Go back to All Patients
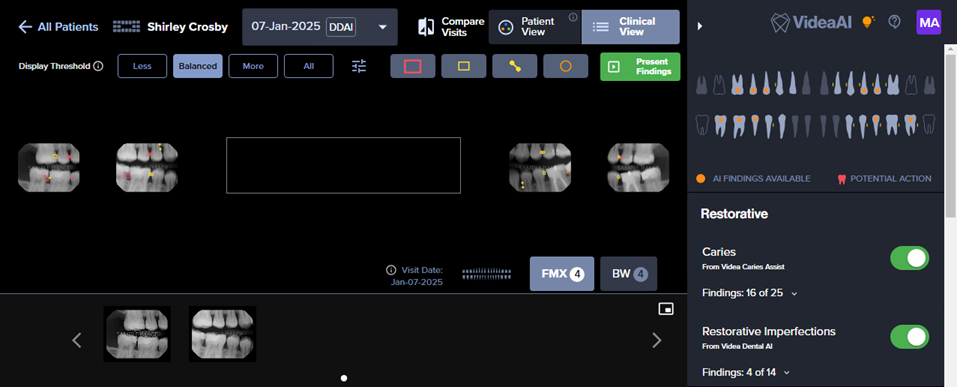 pos(58,27)
